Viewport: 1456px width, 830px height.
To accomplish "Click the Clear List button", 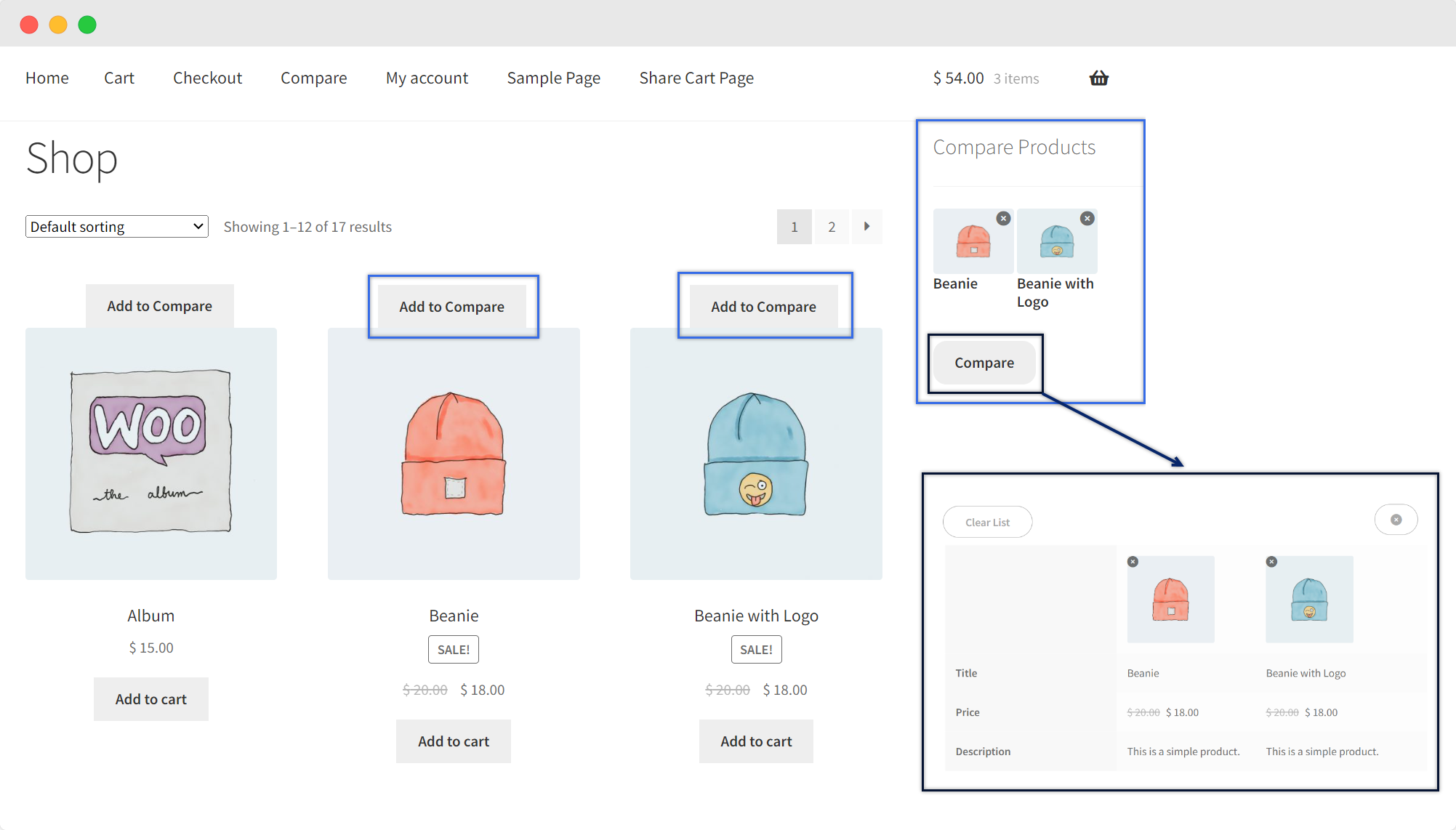I will click(987, 522).
